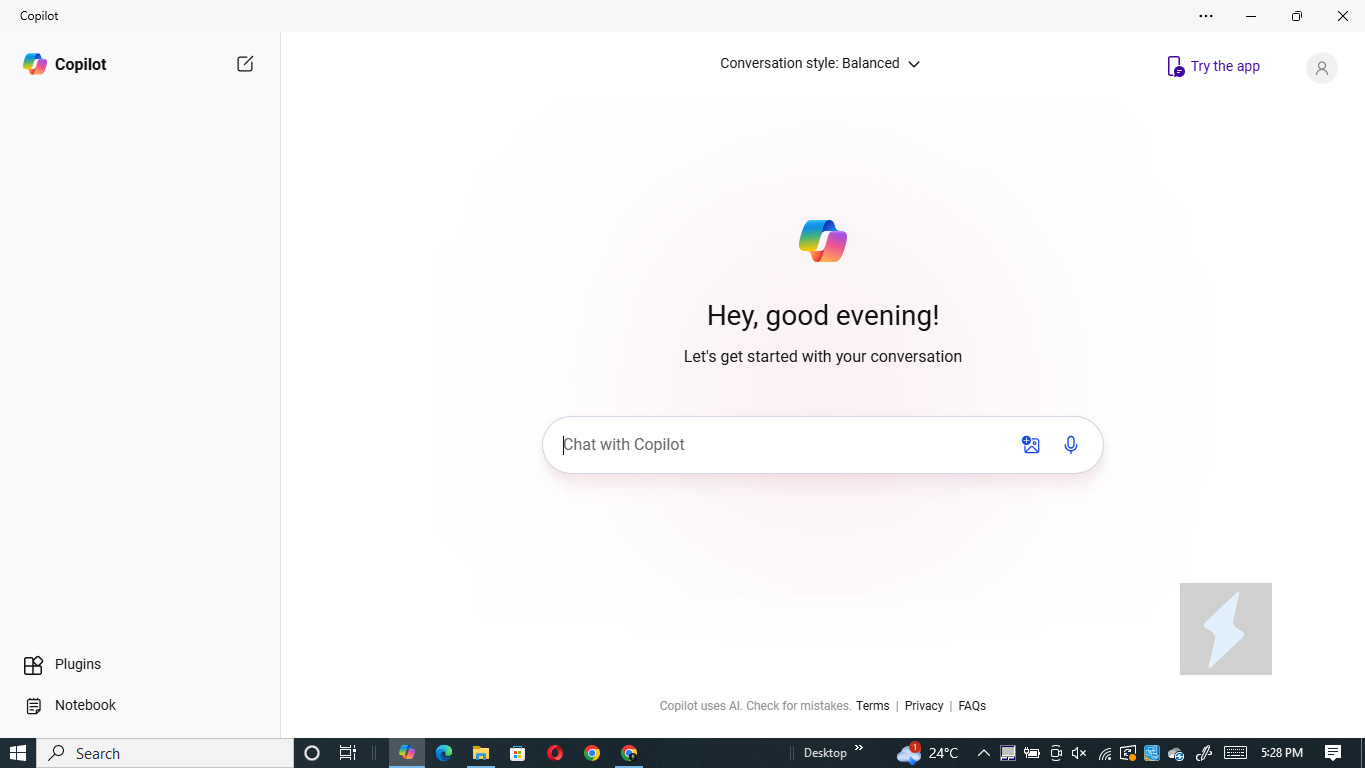This screenshot has height=768, width=1365.
Task: Show hidden tray icons with the chevron
Action: click(x=983, y=753)
